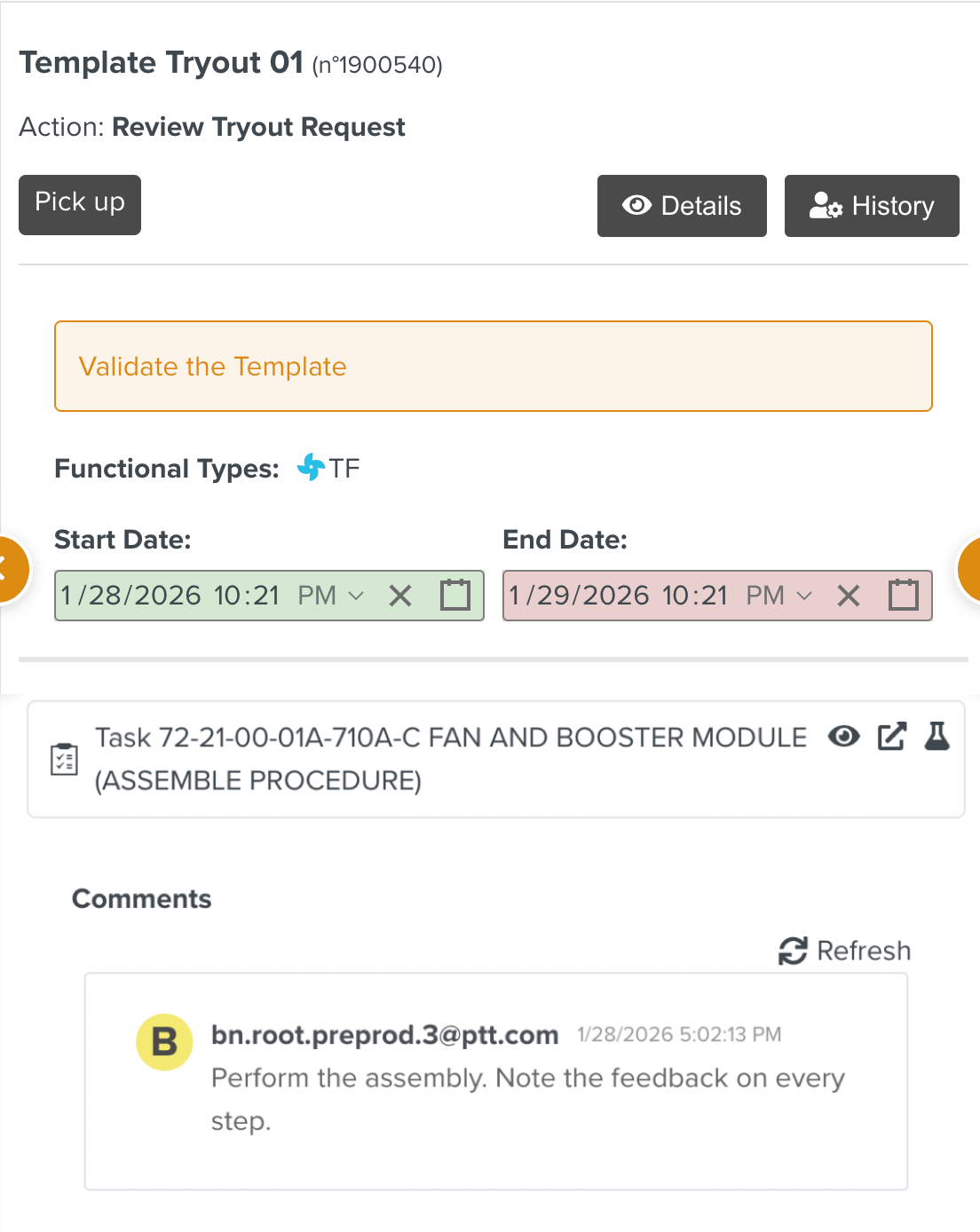This screenshot has height=1232, width=980.
Task: Click the left orange navigation arrow
Action: tap(9, 569)
